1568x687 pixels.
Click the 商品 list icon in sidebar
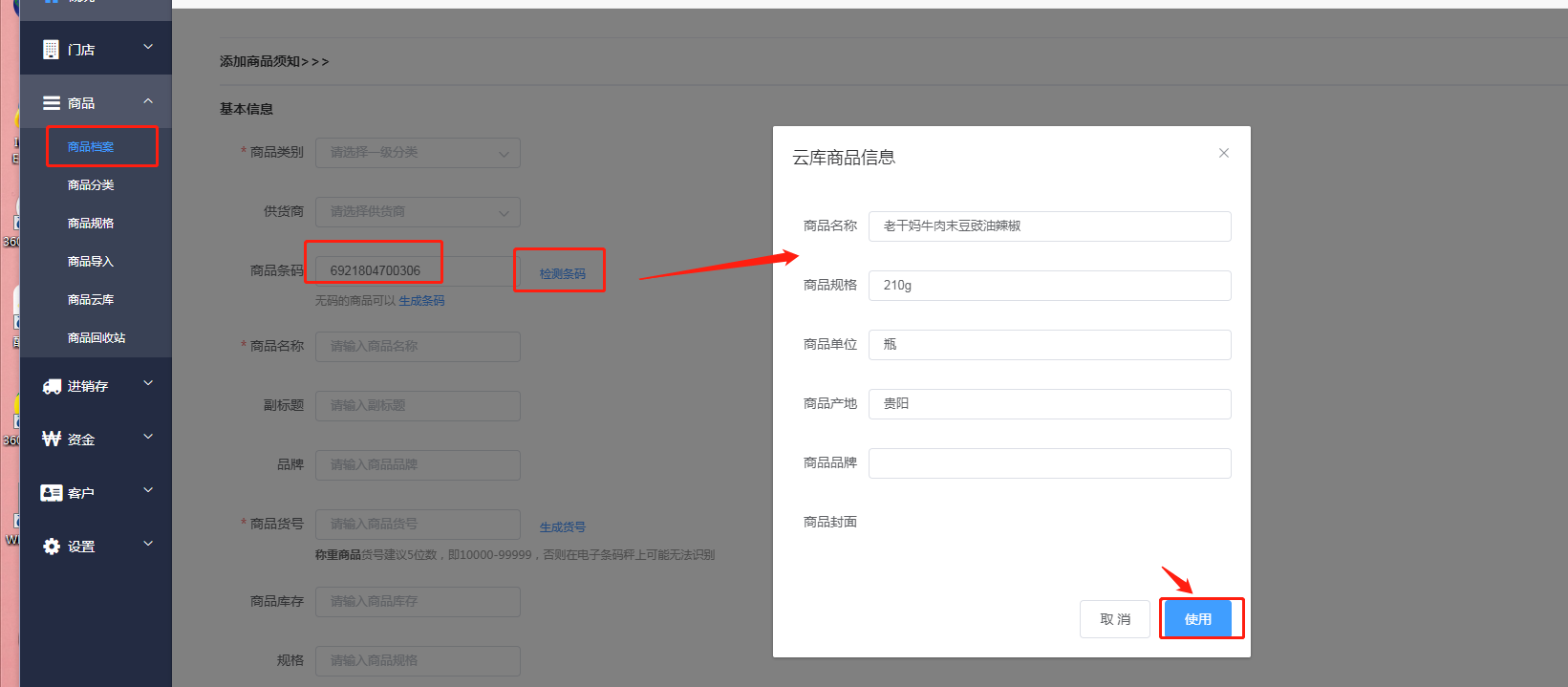tap(52, 102)
